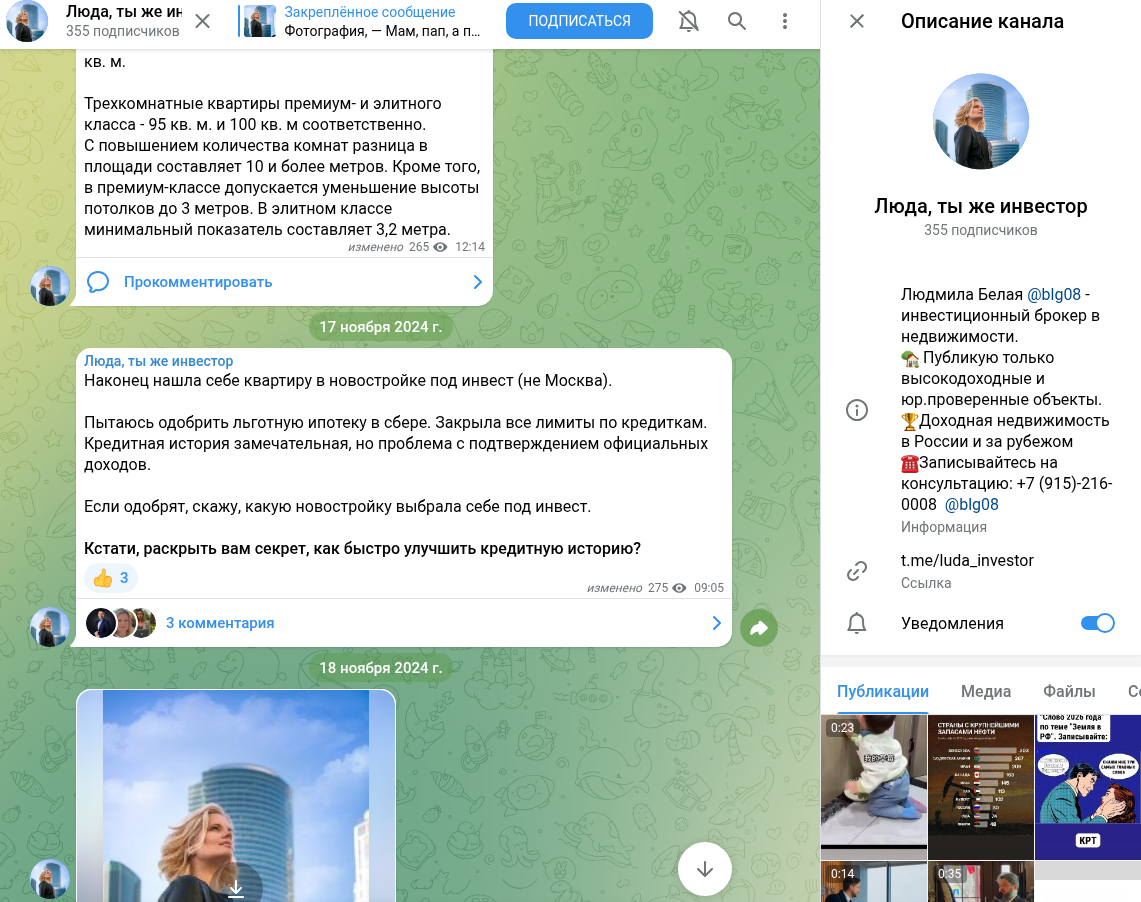The height and width of the screenshot is (902, 1141).
Task: Click channel avatar beside the photo post
Action: pos(50,879)
